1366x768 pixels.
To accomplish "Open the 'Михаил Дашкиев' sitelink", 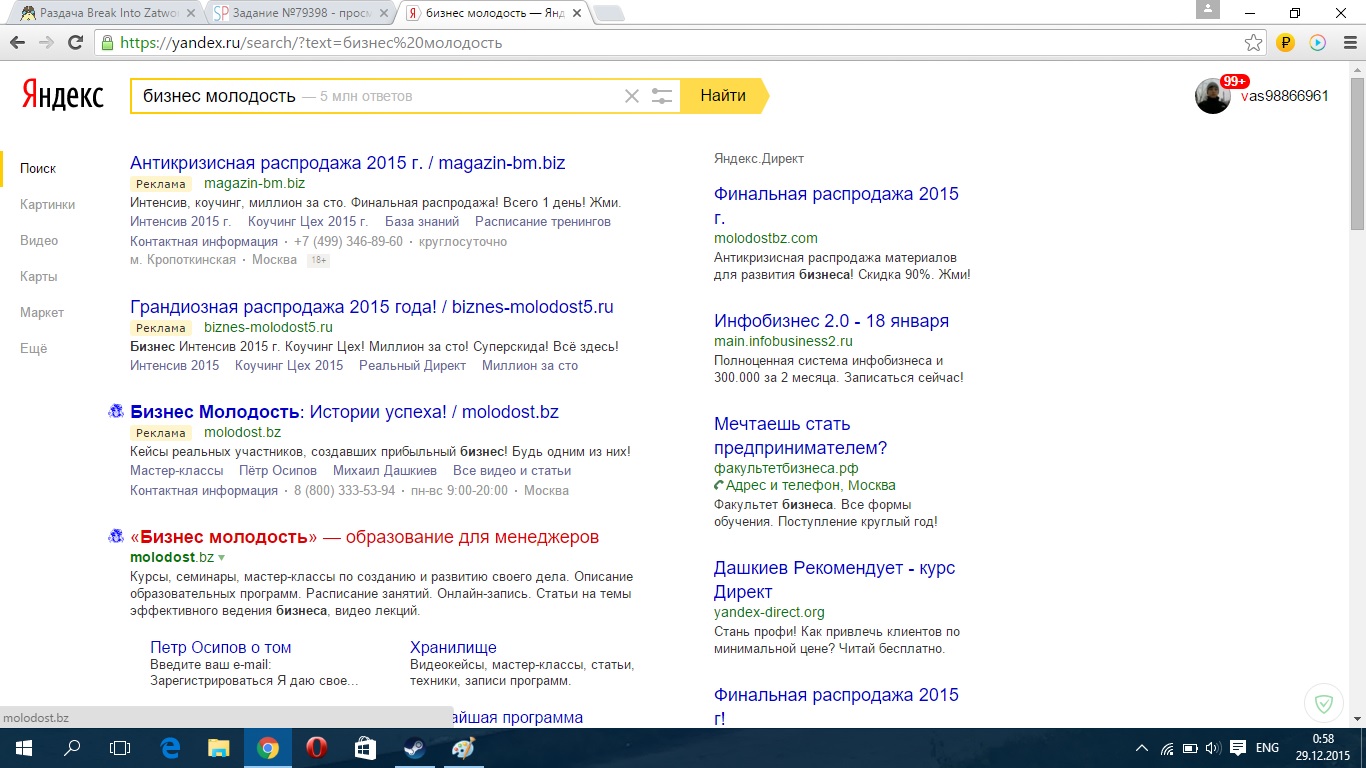I will tap(385, 471).
